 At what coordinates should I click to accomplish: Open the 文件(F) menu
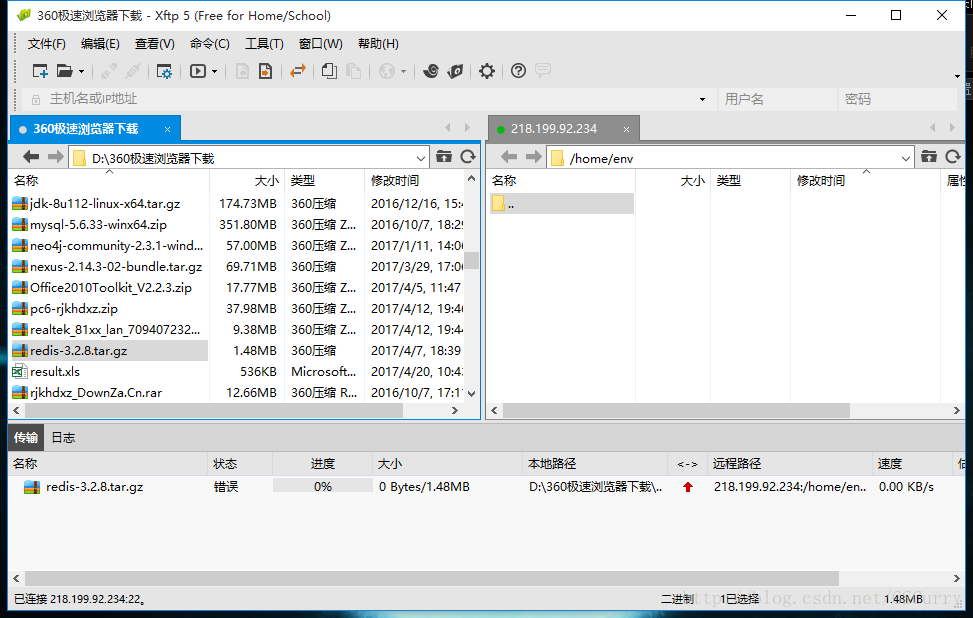(47, 44)
